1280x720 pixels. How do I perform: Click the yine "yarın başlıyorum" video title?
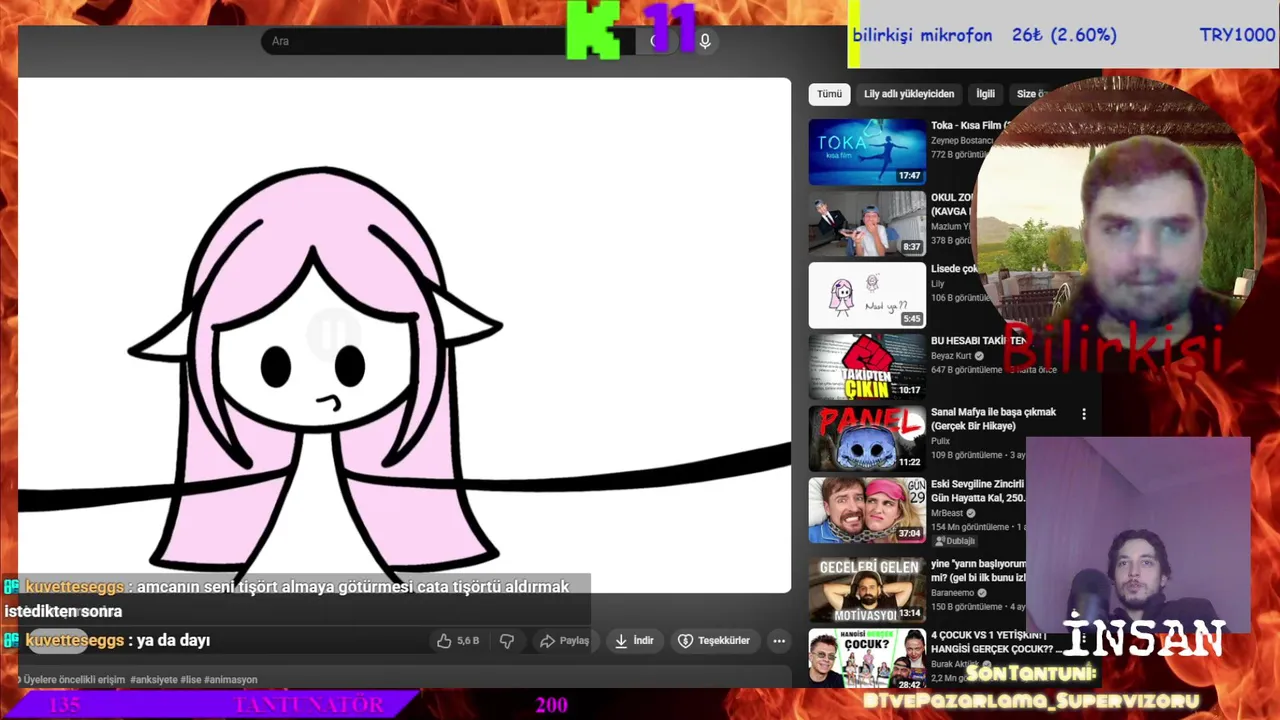(x=978, y=571)
